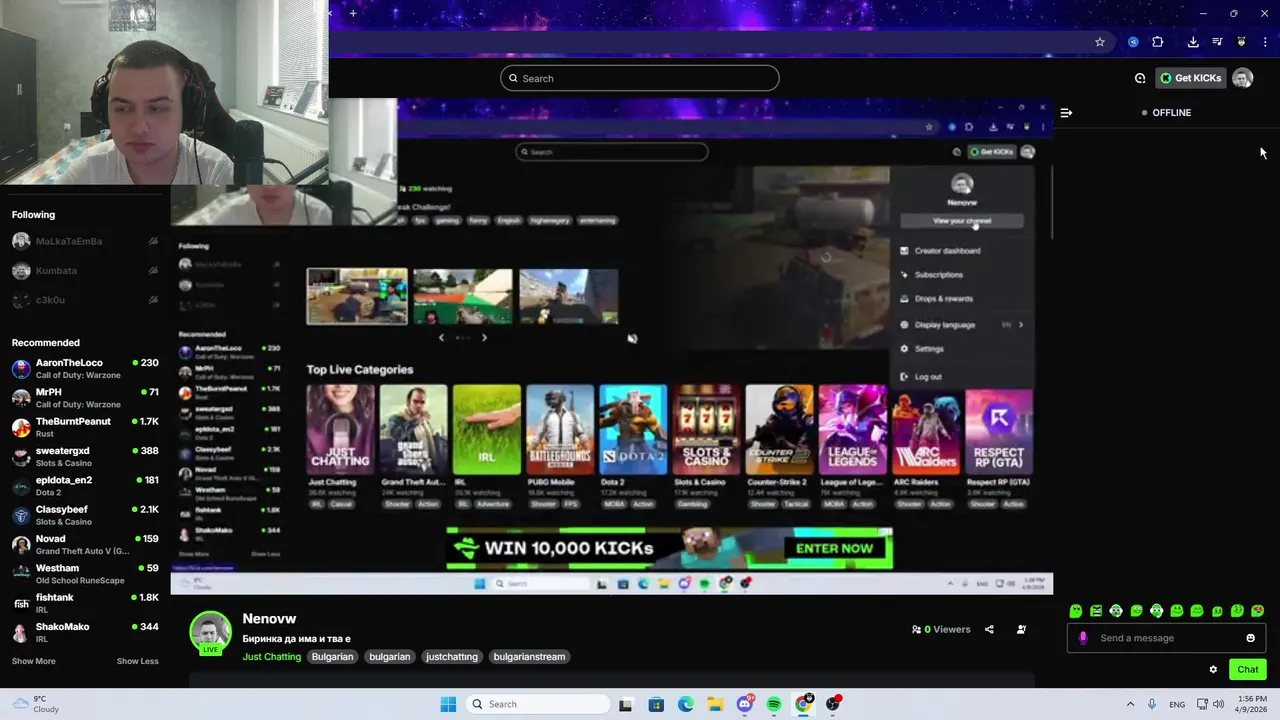Open the Just Chatting category link

click(271, 657)
